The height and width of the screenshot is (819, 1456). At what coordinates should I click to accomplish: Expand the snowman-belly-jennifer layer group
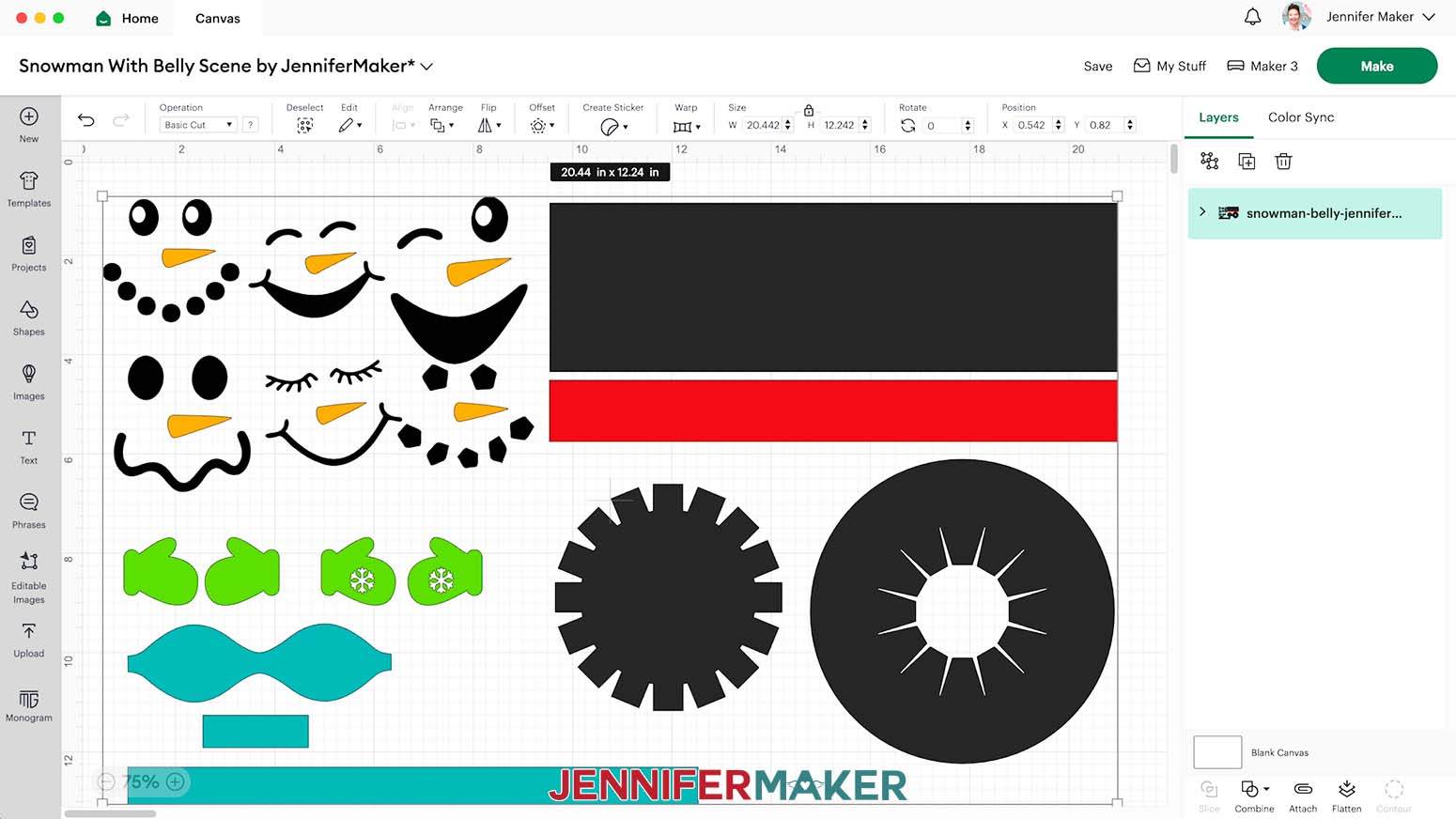(x=1202, y=212)
